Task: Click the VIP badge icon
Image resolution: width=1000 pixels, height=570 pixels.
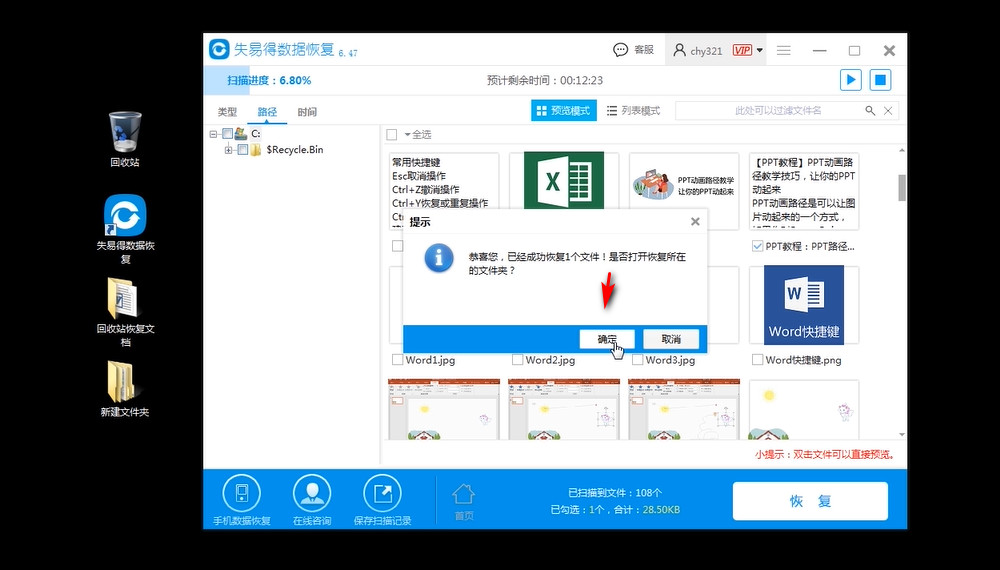Action: point(742,50)
